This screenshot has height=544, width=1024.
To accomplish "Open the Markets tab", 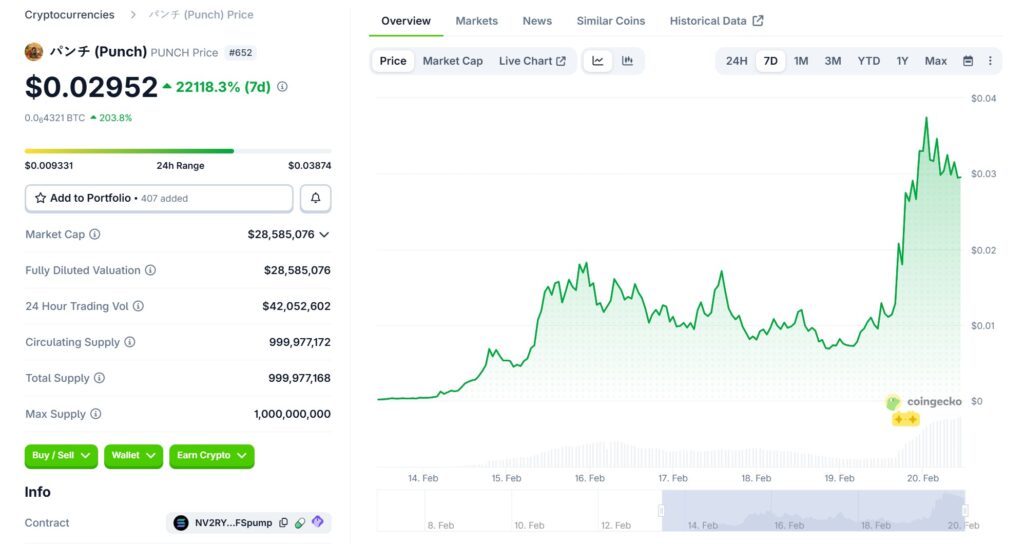I will (x=476, y=21).
